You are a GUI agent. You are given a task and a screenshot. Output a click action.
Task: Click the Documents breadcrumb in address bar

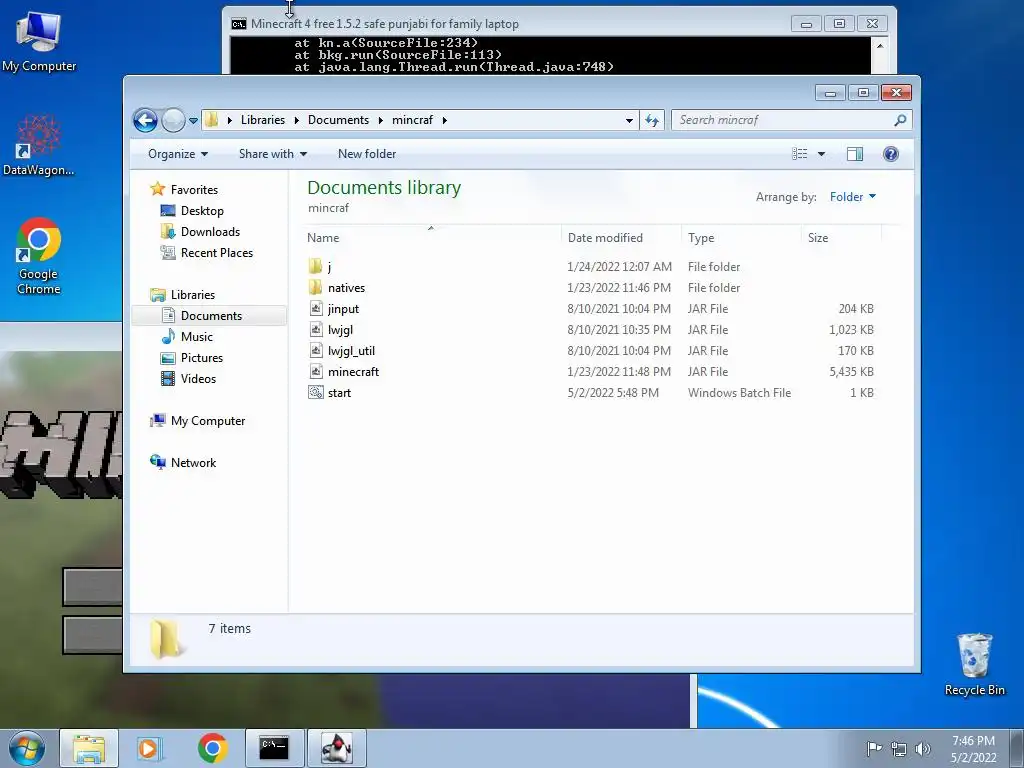tap(338, 120)
